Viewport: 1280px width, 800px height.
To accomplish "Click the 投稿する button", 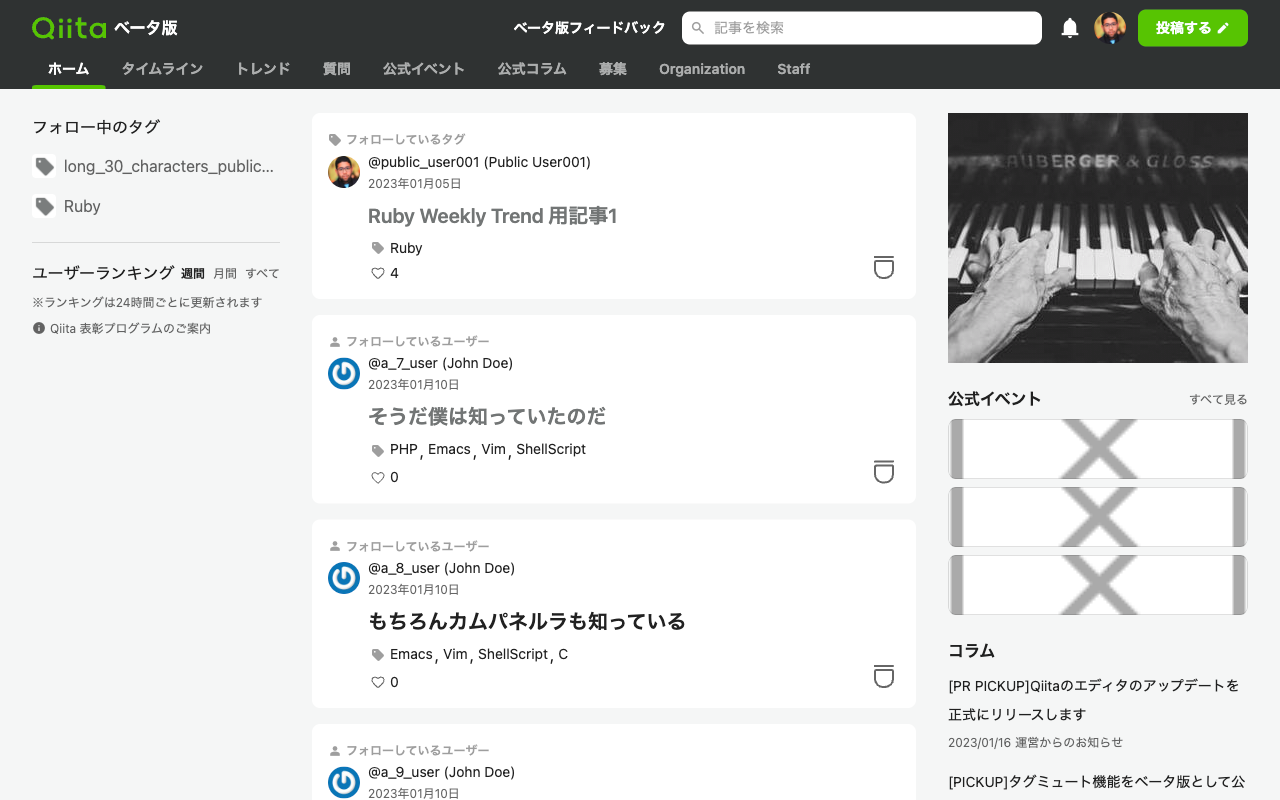I will 1192,28.
